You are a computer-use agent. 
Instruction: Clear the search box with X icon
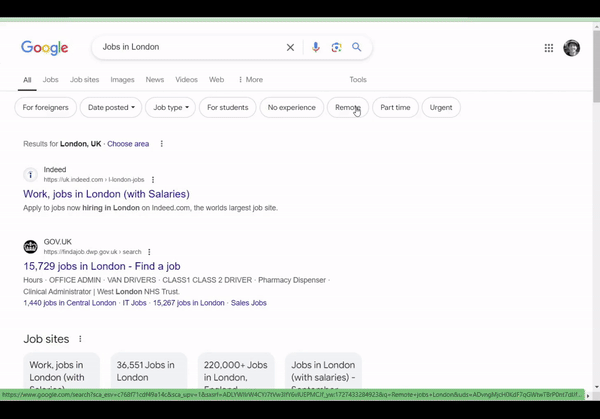pos(290,47)
